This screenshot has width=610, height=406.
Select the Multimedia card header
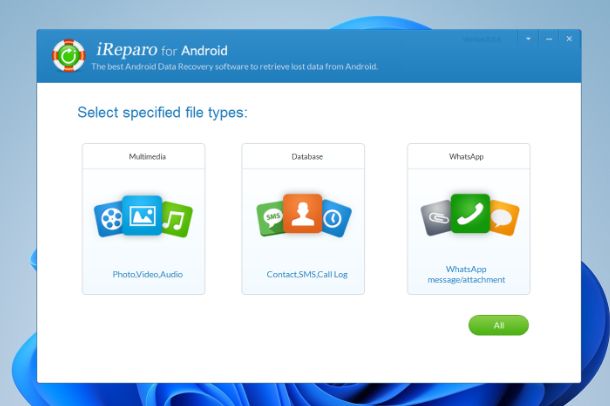144,156
